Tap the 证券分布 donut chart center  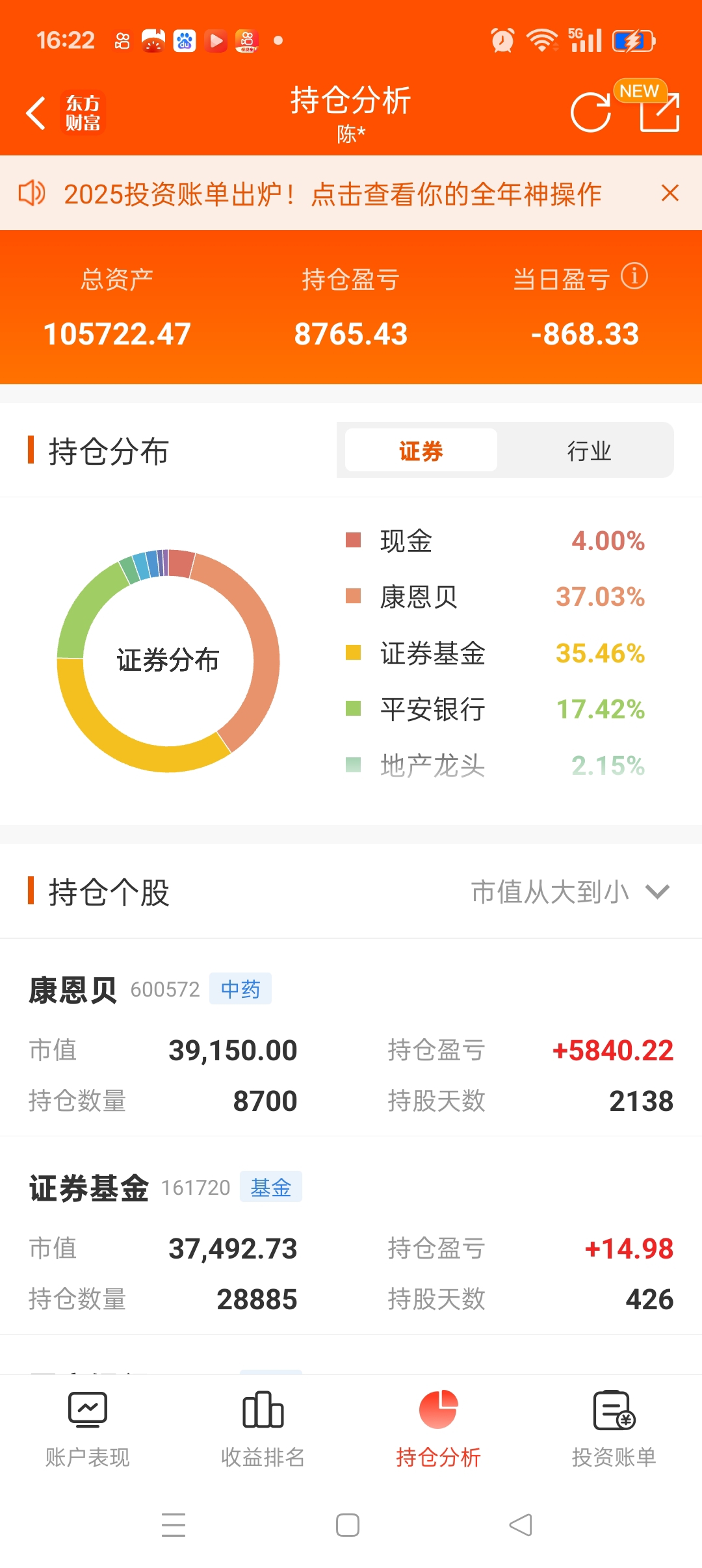[x=168, y=660]
